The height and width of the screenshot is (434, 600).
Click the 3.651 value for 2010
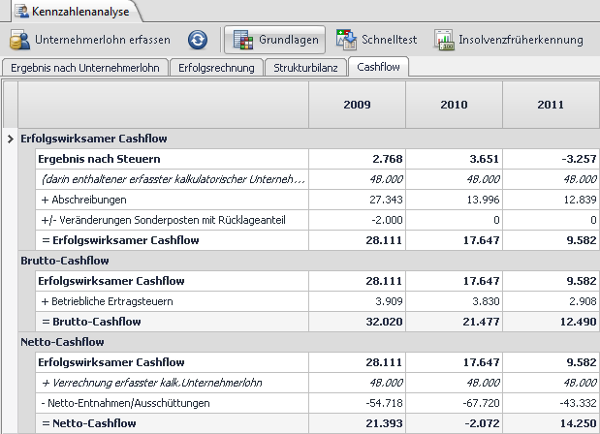484,159
